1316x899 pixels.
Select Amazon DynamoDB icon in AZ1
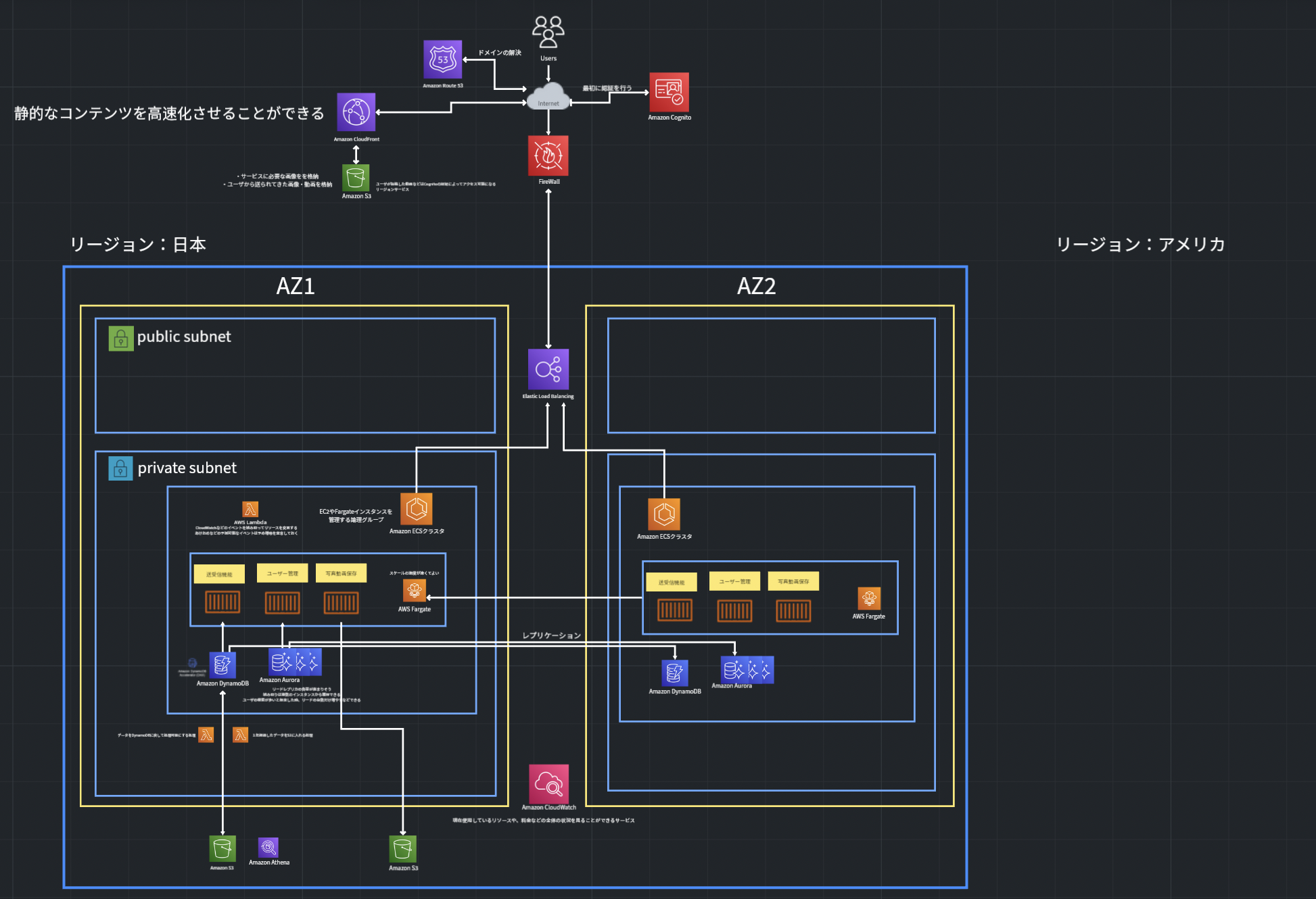tap(222, 665)
